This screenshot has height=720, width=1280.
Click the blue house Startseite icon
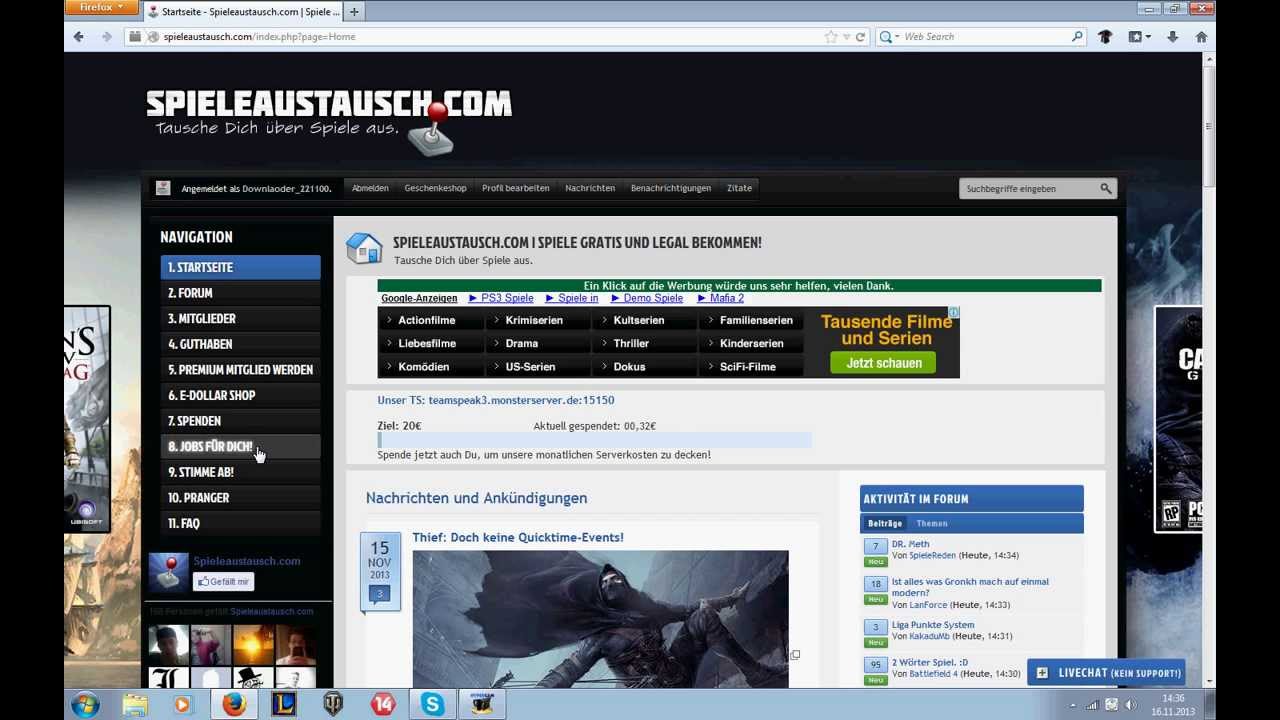click(x=364, y=248)
